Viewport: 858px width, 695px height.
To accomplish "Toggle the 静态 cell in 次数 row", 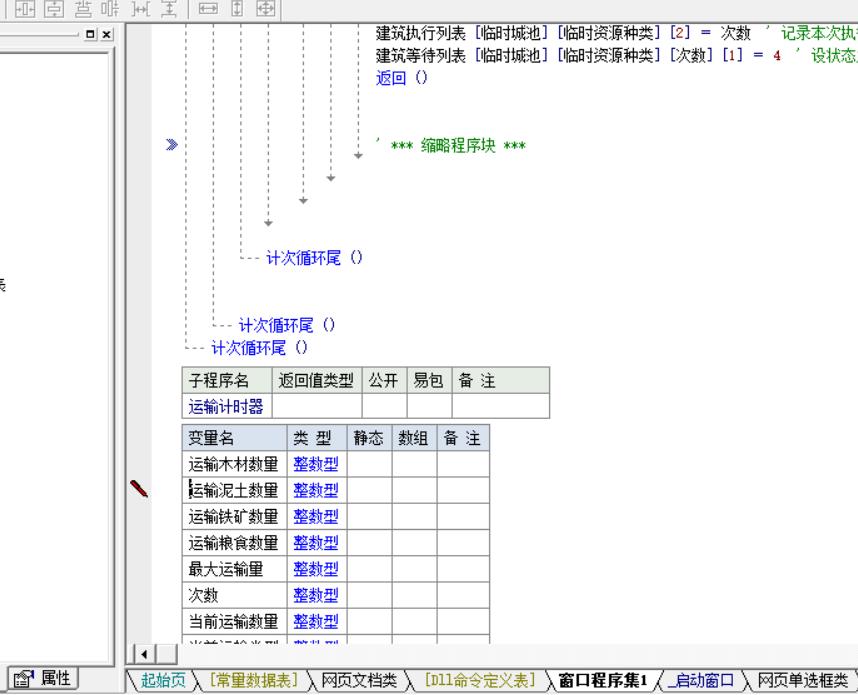I will click(369, 595).
